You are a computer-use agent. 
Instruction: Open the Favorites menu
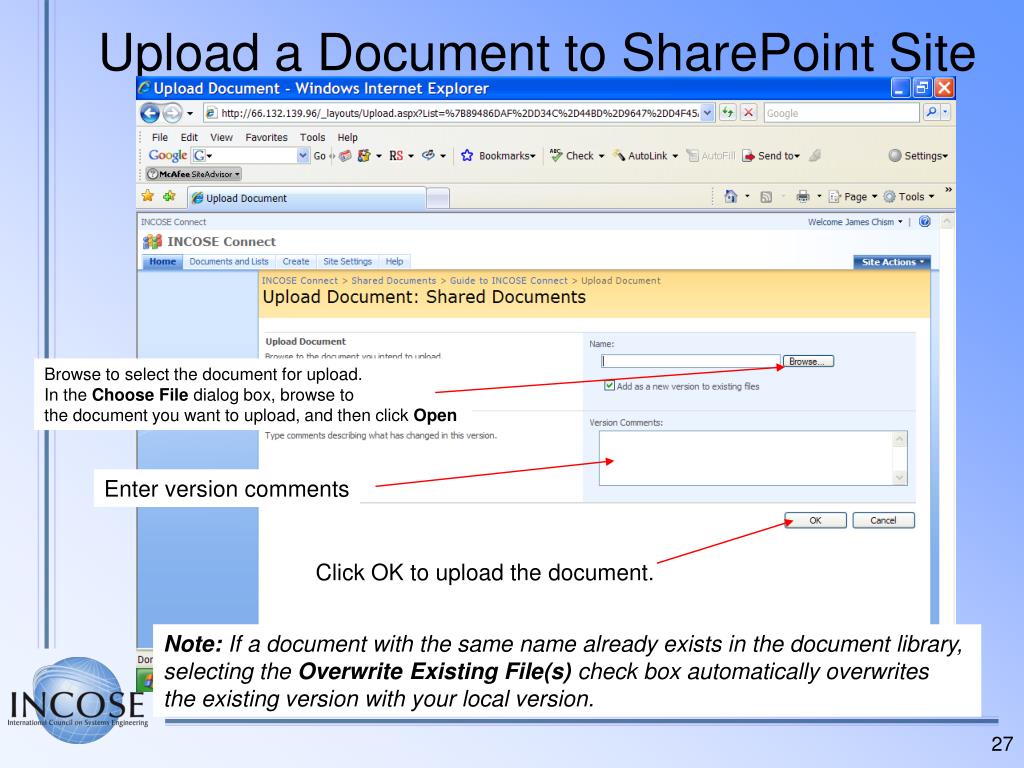coord(266,137)
